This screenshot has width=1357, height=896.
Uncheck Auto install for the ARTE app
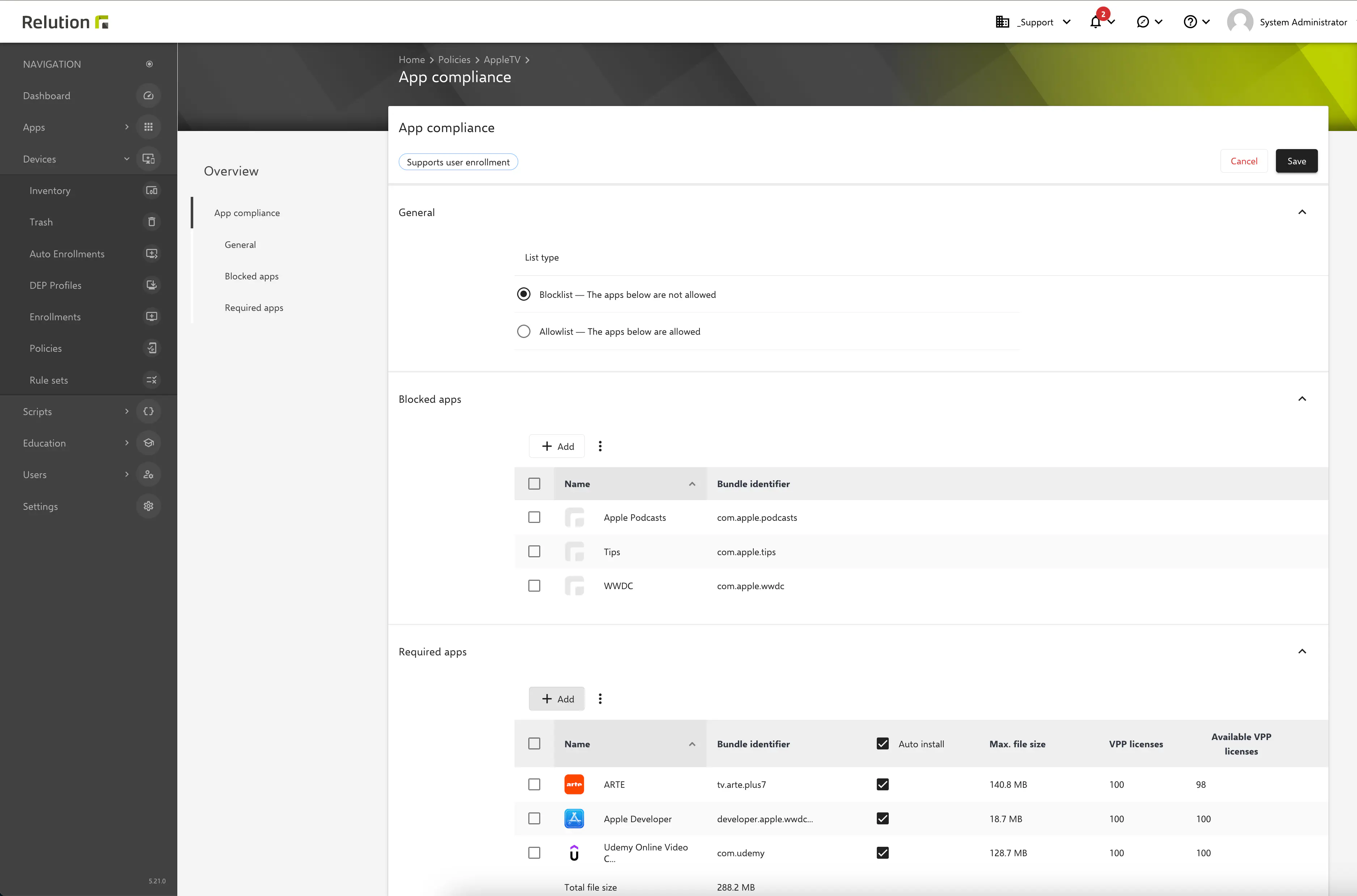(882, 784)
